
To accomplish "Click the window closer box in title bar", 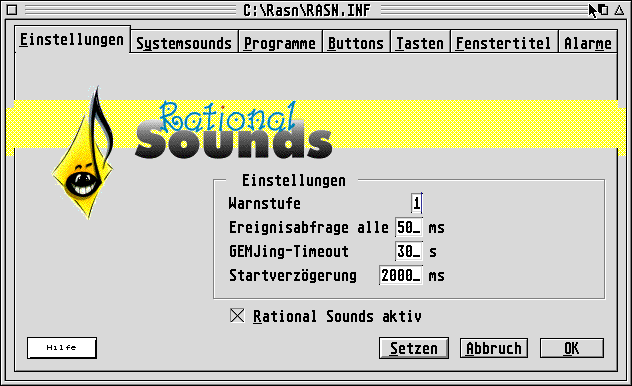I will tap(12, 10).
